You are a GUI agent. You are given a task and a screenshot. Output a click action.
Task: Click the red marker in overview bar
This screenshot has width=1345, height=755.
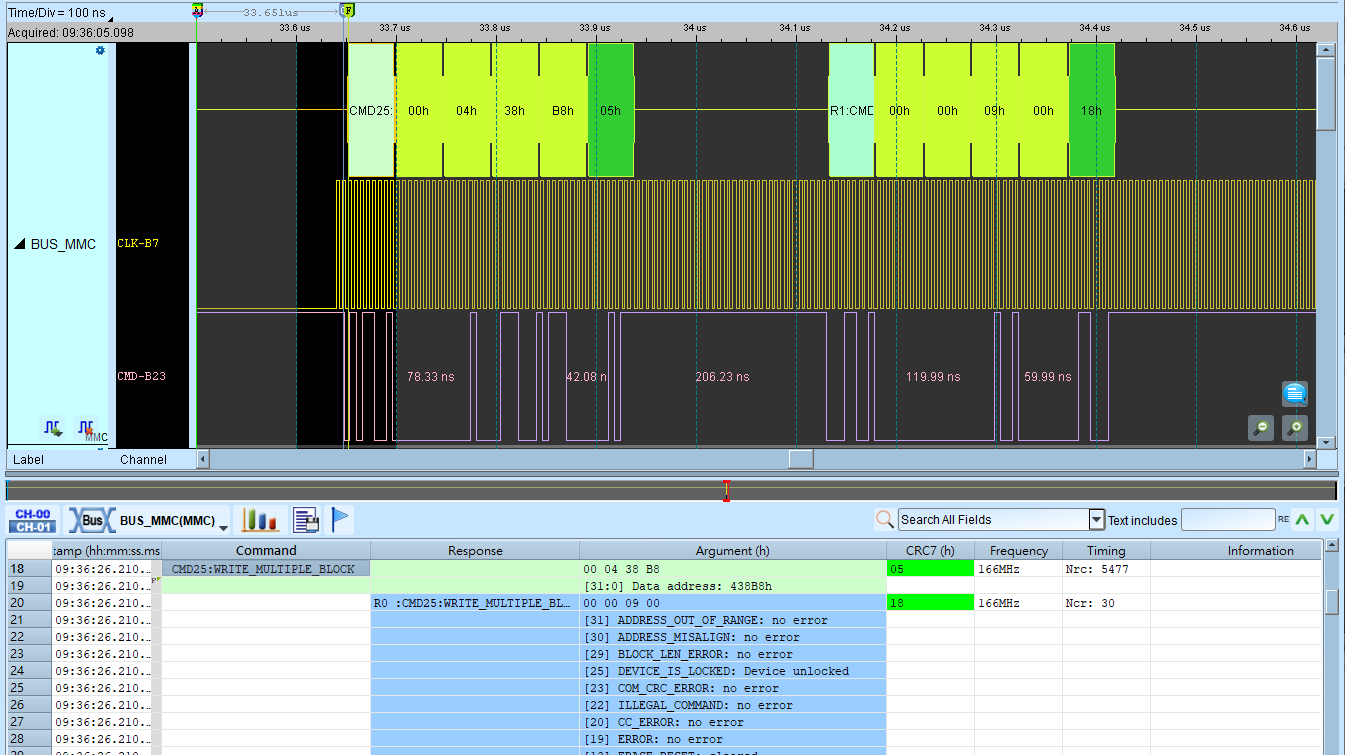coord(727,491)
